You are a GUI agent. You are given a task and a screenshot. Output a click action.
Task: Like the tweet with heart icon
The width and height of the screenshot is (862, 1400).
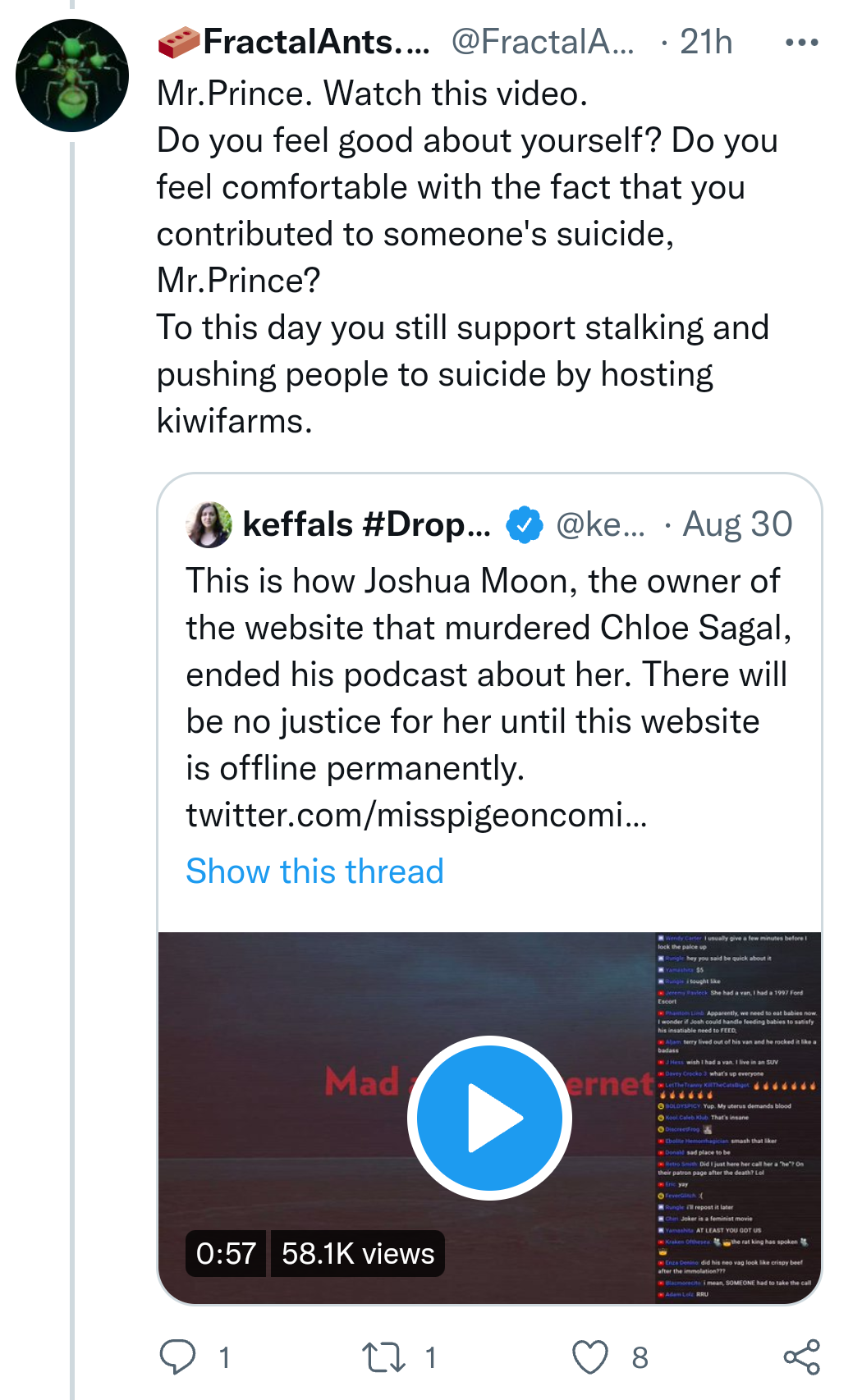tap(590, 1357)
